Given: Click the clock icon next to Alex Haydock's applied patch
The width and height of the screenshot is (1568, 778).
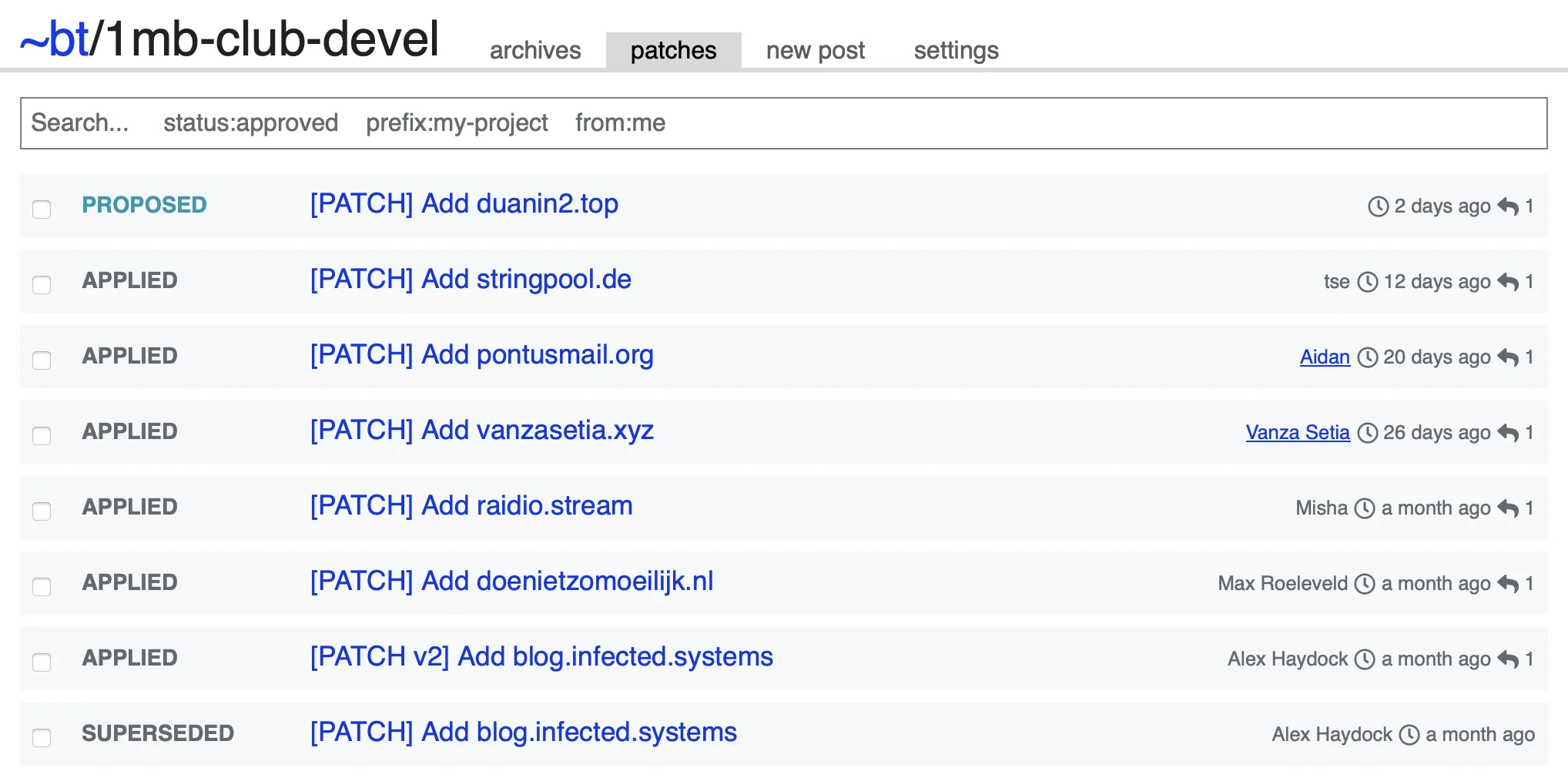Looking at the screenshot, I should (1365, 659).
